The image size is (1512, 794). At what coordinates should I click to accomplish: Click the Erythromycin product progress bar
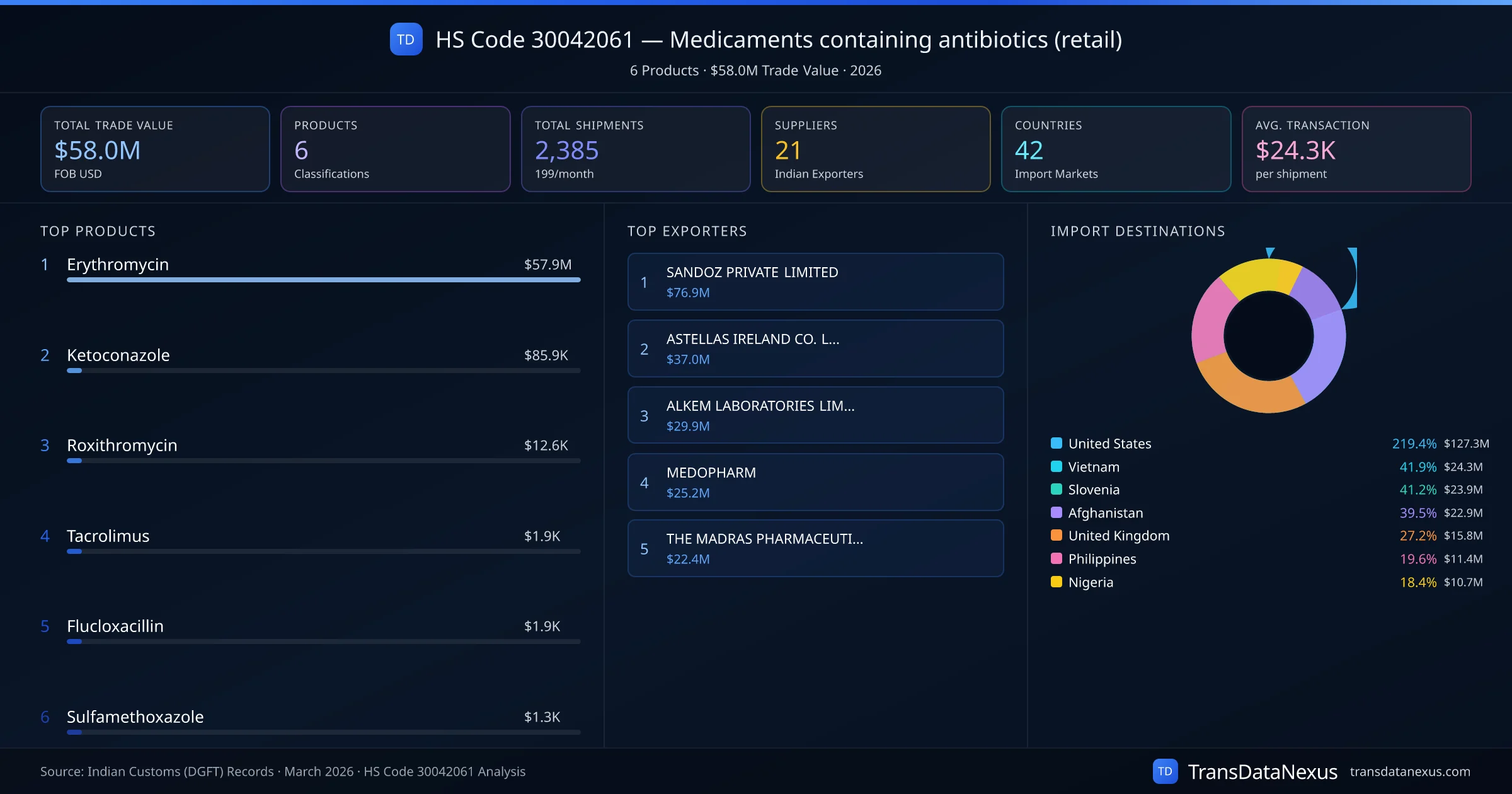pyautogui.click(x=323, y=280)
